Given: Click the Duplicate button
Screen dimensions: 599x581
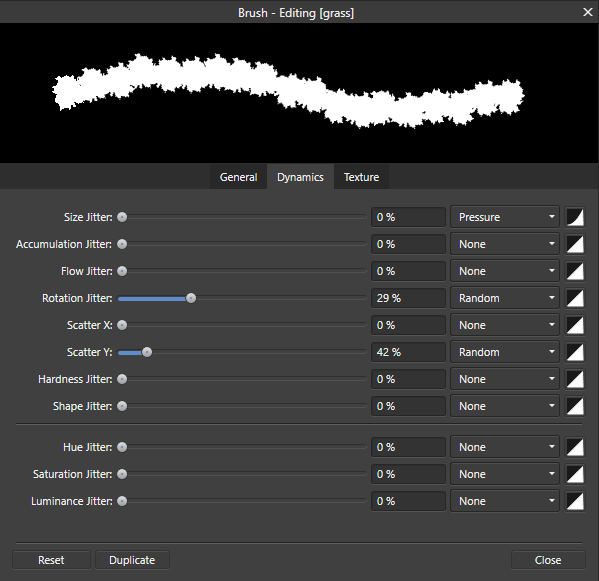Looking at the screenshot, I should (132, 560).
